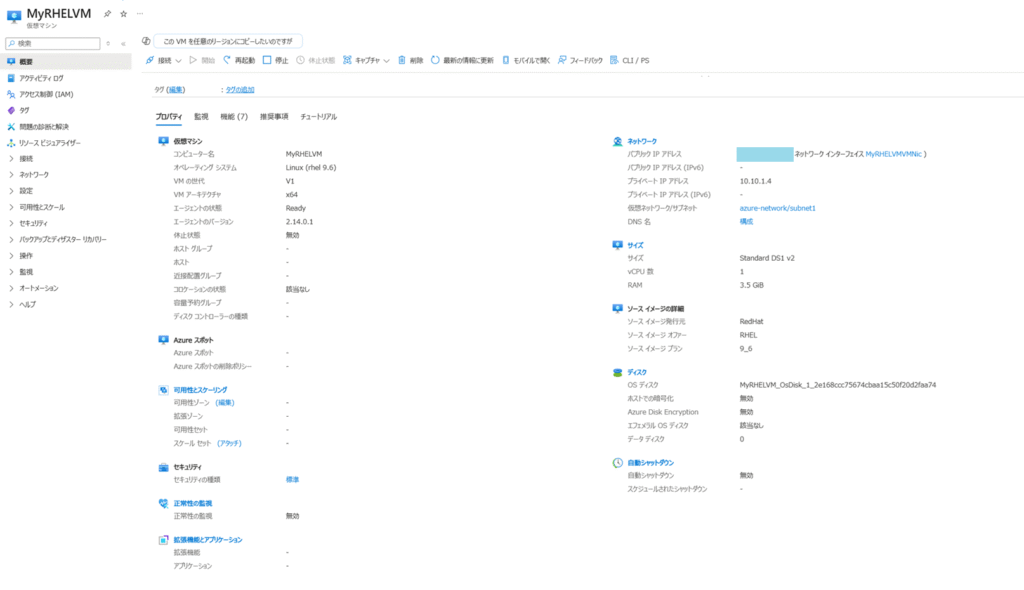Pin MyRHELVM with the pushpin icon

coord(107,14)
